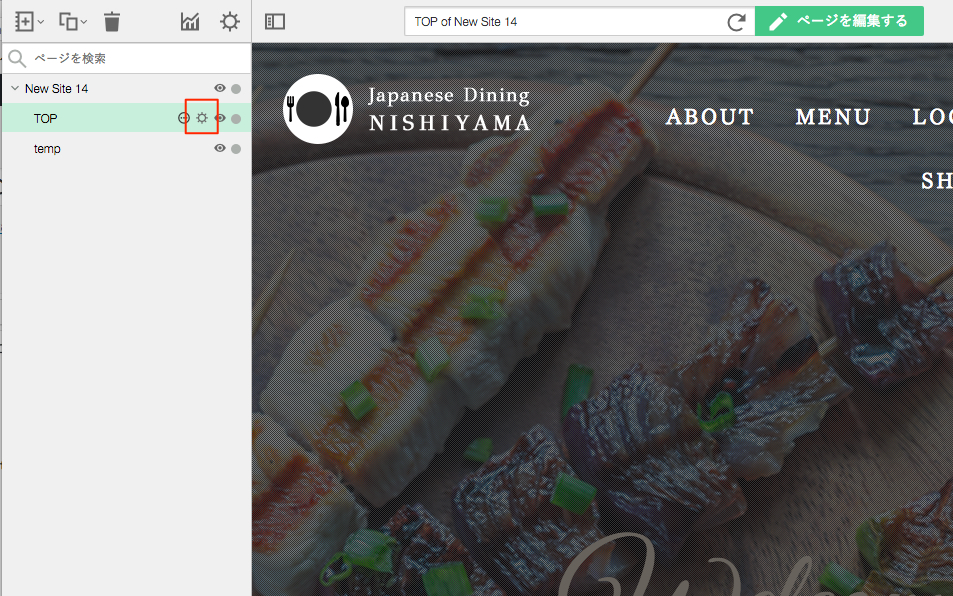Image resolution: width=953 pixels, height=596 pixels.
Task: Click the reload preview icon
Action: tap(736, 22)
